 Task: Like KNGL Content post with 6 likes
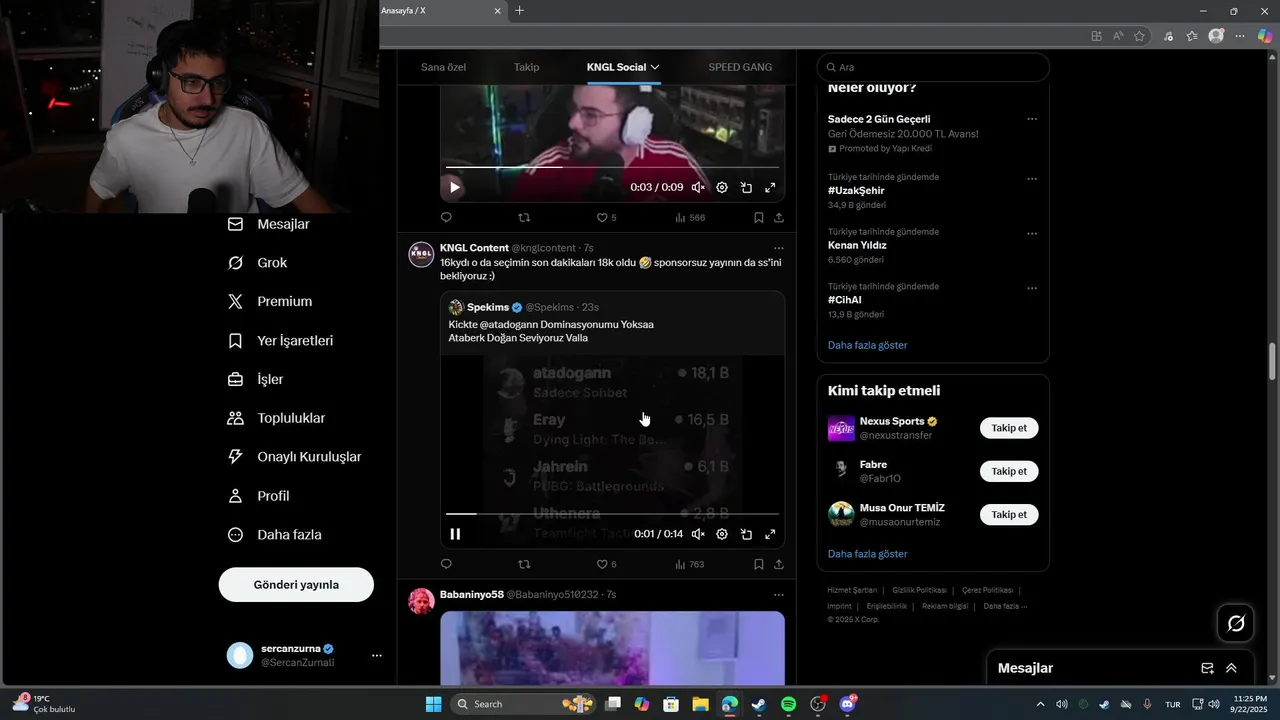606,564
